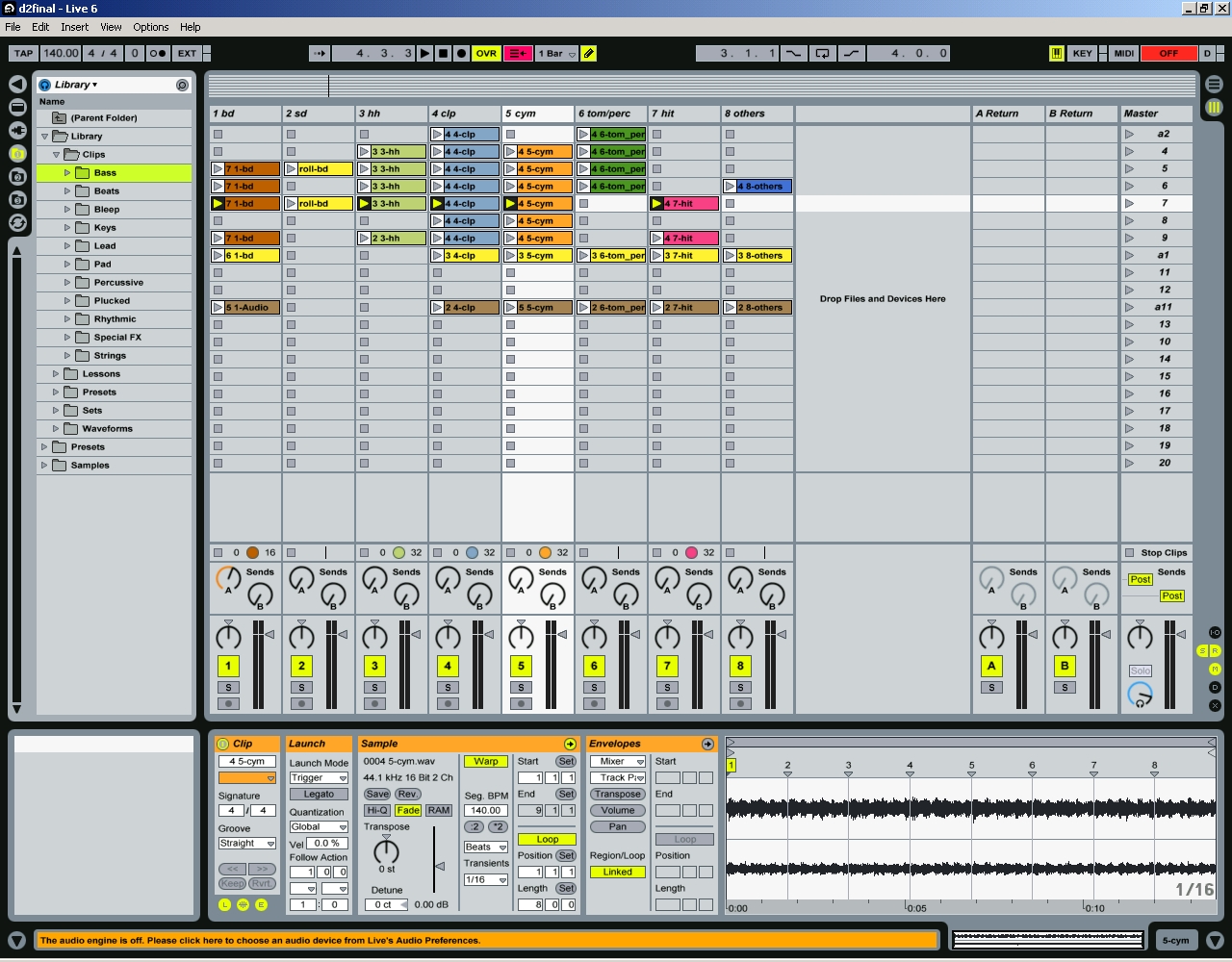Toggle the EXT sync switch
Viewport: 1232px width, 962px height.
187,53
